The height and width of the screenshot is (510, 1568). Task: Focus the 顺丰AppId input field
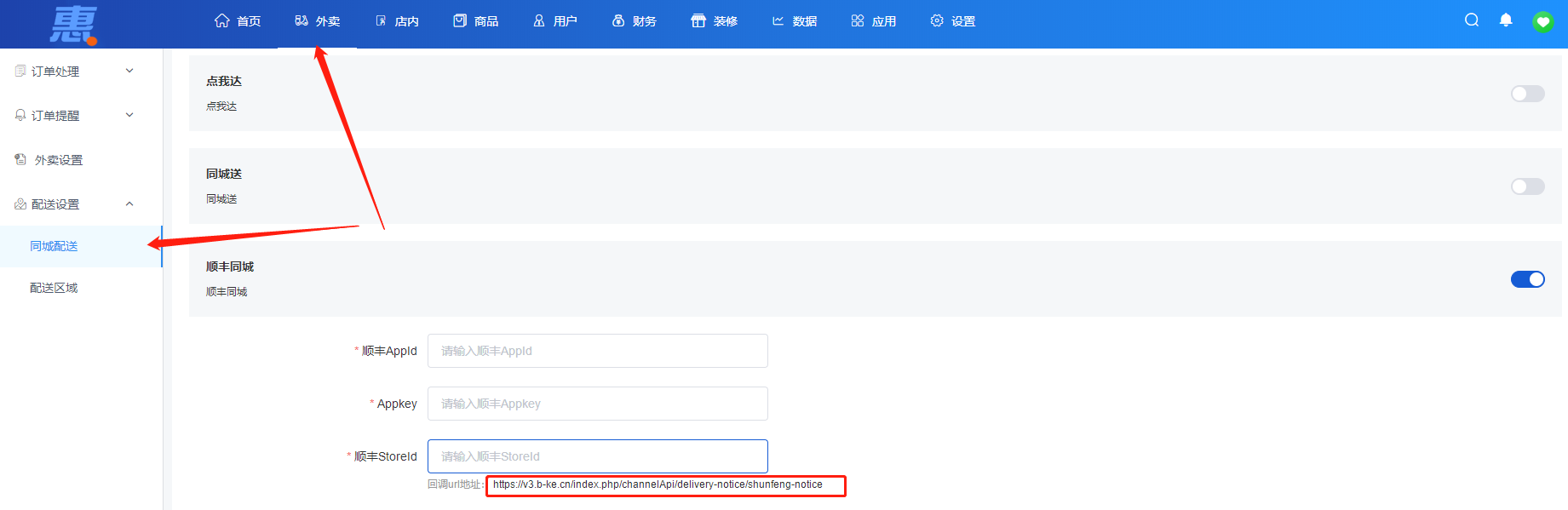pyautogui.click(x=598, y=351)
